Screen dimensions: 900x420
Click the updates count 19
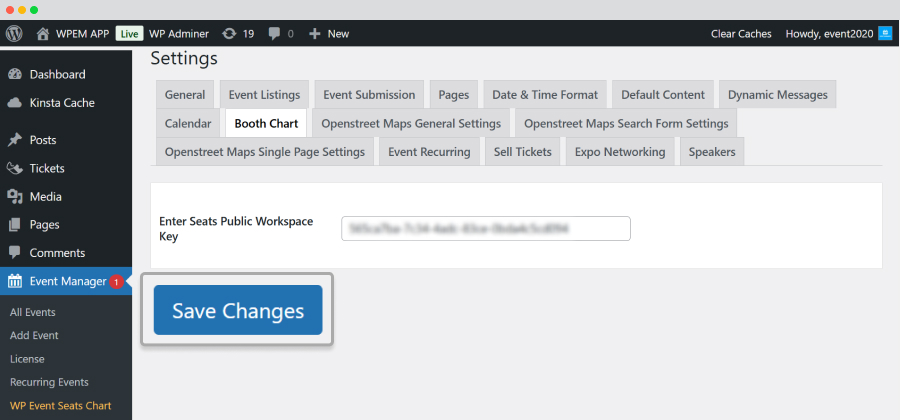click(248, 34)
